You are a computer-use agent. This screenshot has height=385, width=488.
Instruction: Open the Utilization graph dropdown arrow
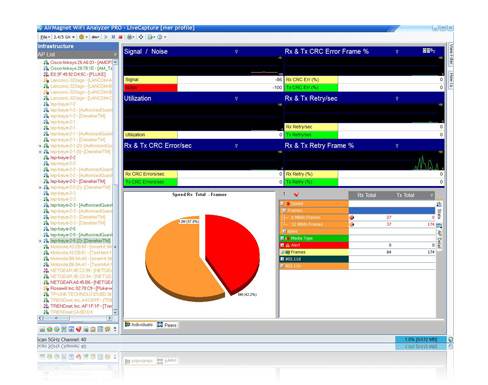(x=236, y=99)
